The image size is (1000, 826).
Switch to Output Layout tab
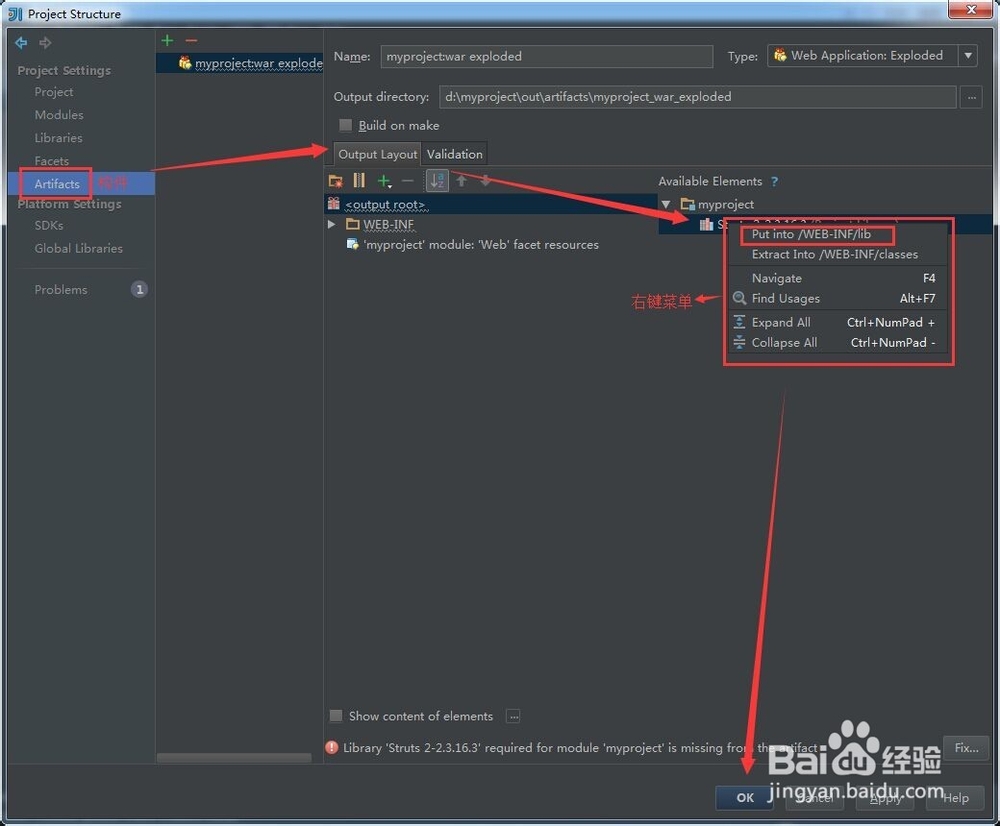(x=377, y=154)
